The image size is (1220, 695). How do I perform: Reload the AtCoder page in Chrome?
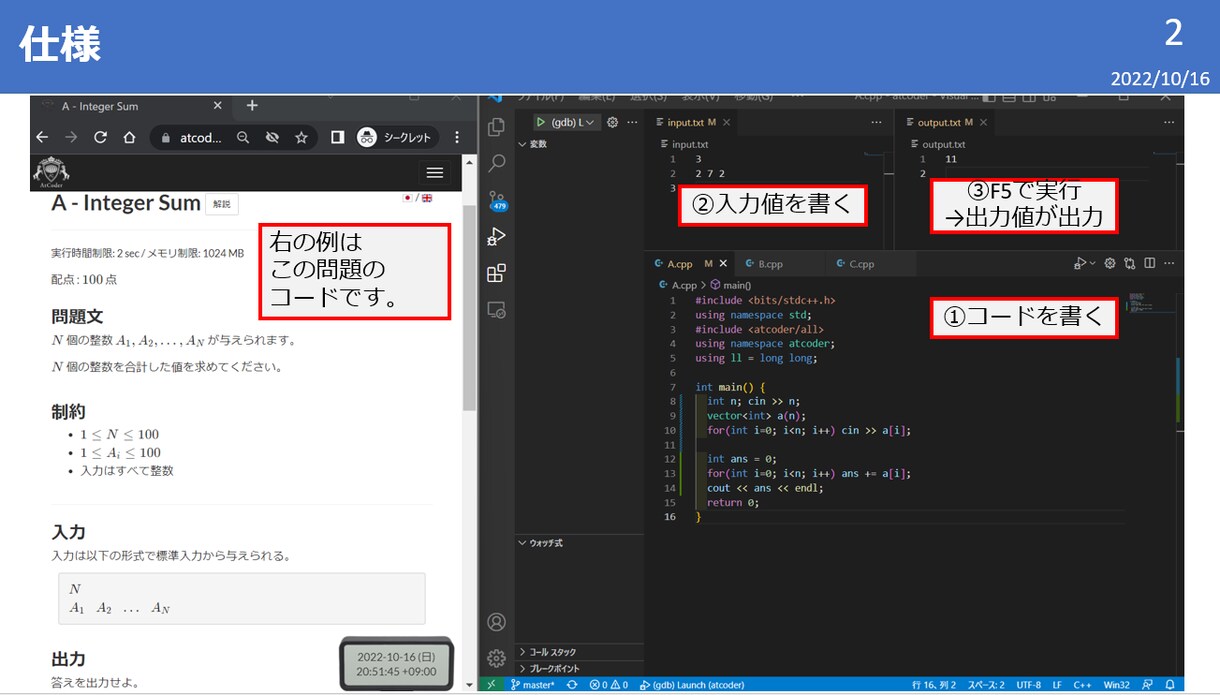(x=100, y=137)
